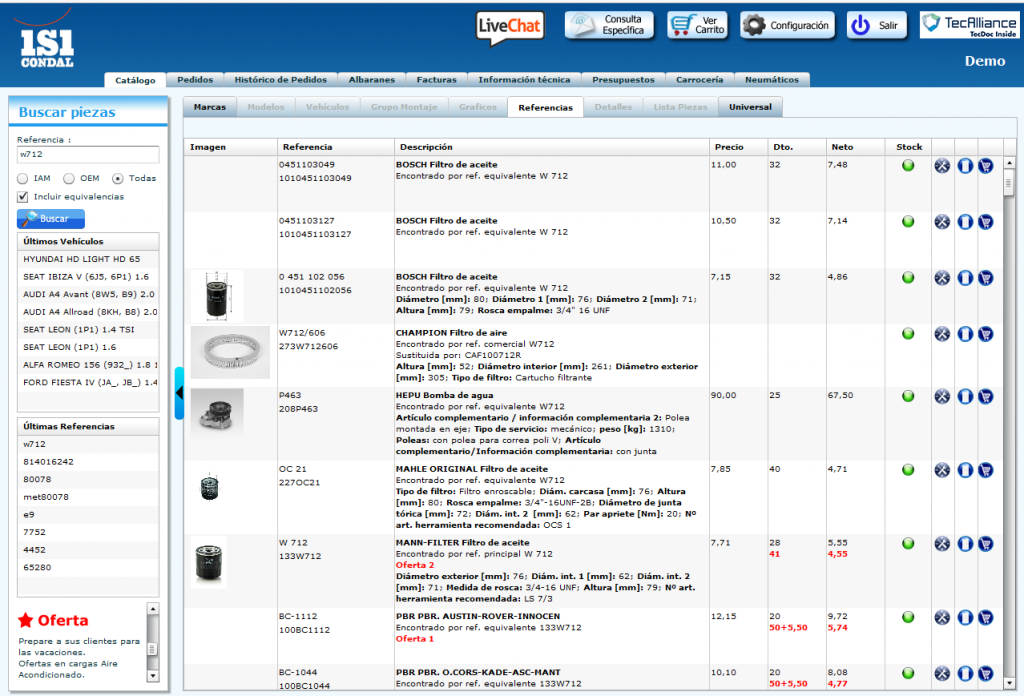Click the Salir power button
The width and height of the screenshot is (1024, 696).
pos(876,25)
